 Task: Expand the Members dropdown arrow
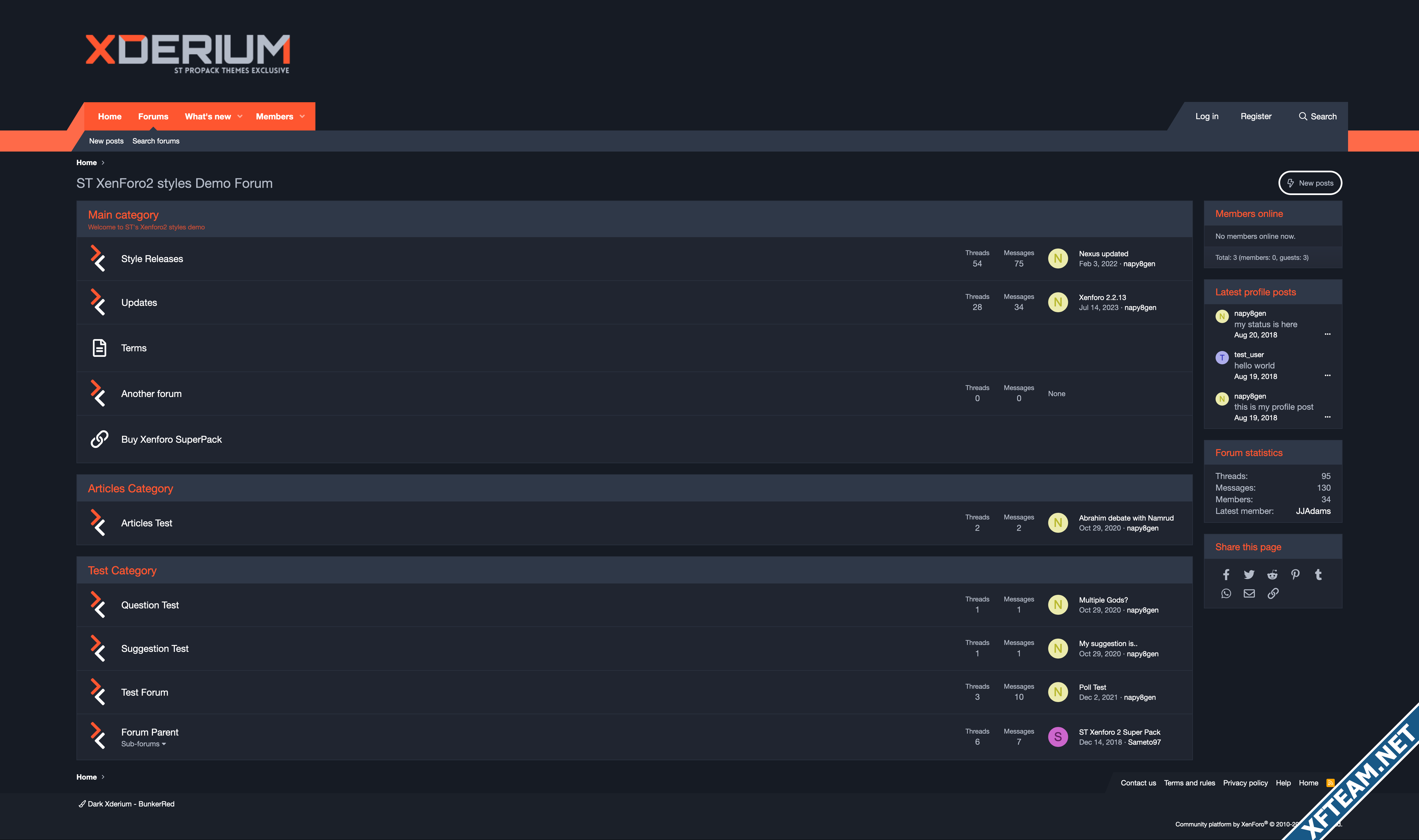tap(302, 117)
